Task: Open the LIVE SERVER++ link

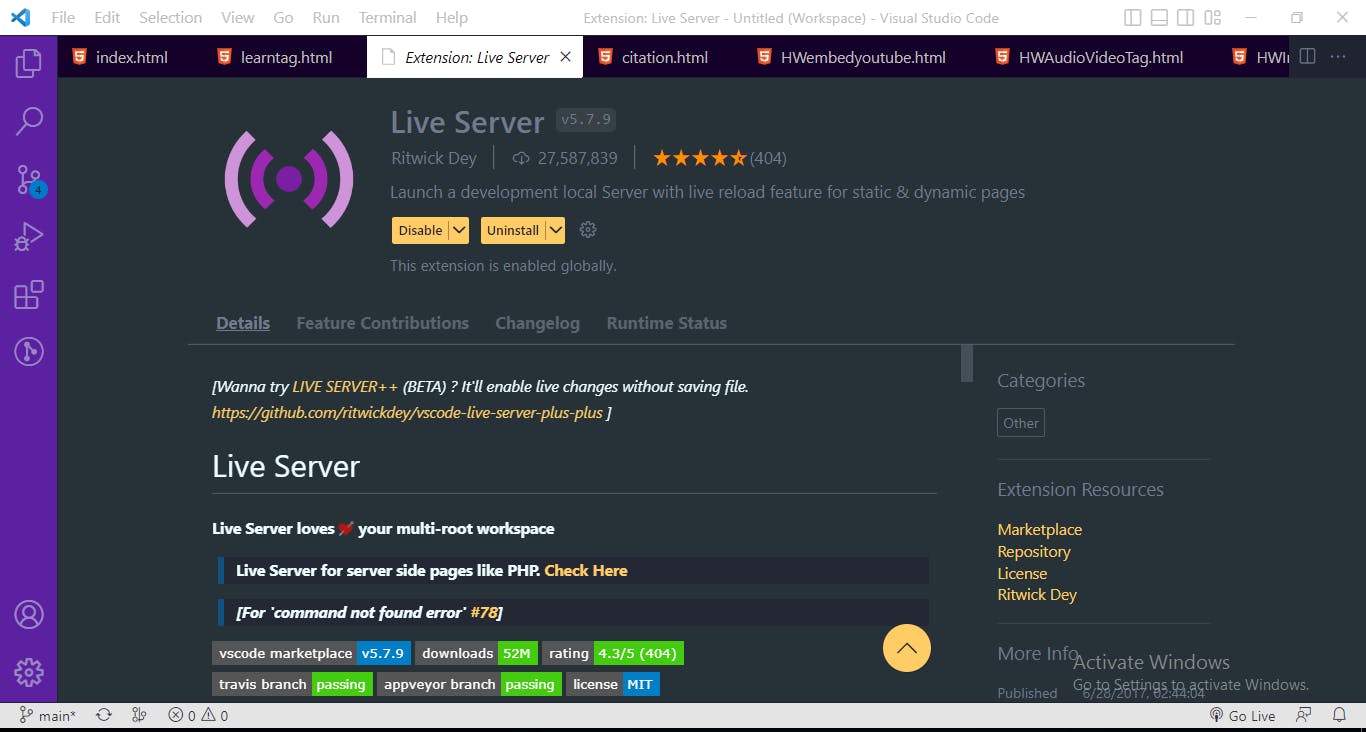Action: 345,386
